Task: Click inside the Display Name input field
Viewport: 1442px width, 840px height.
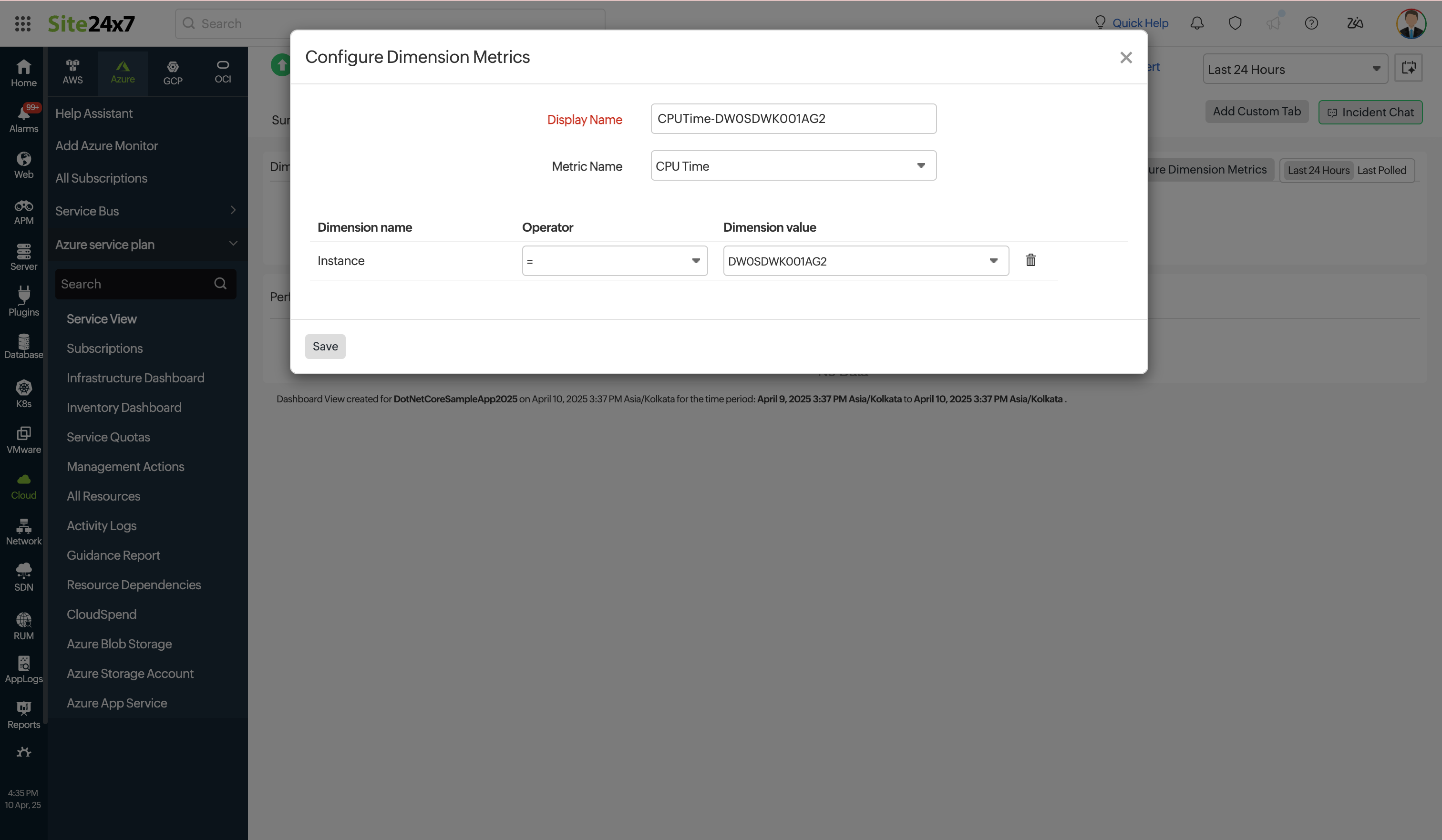Action: point(793,118)
